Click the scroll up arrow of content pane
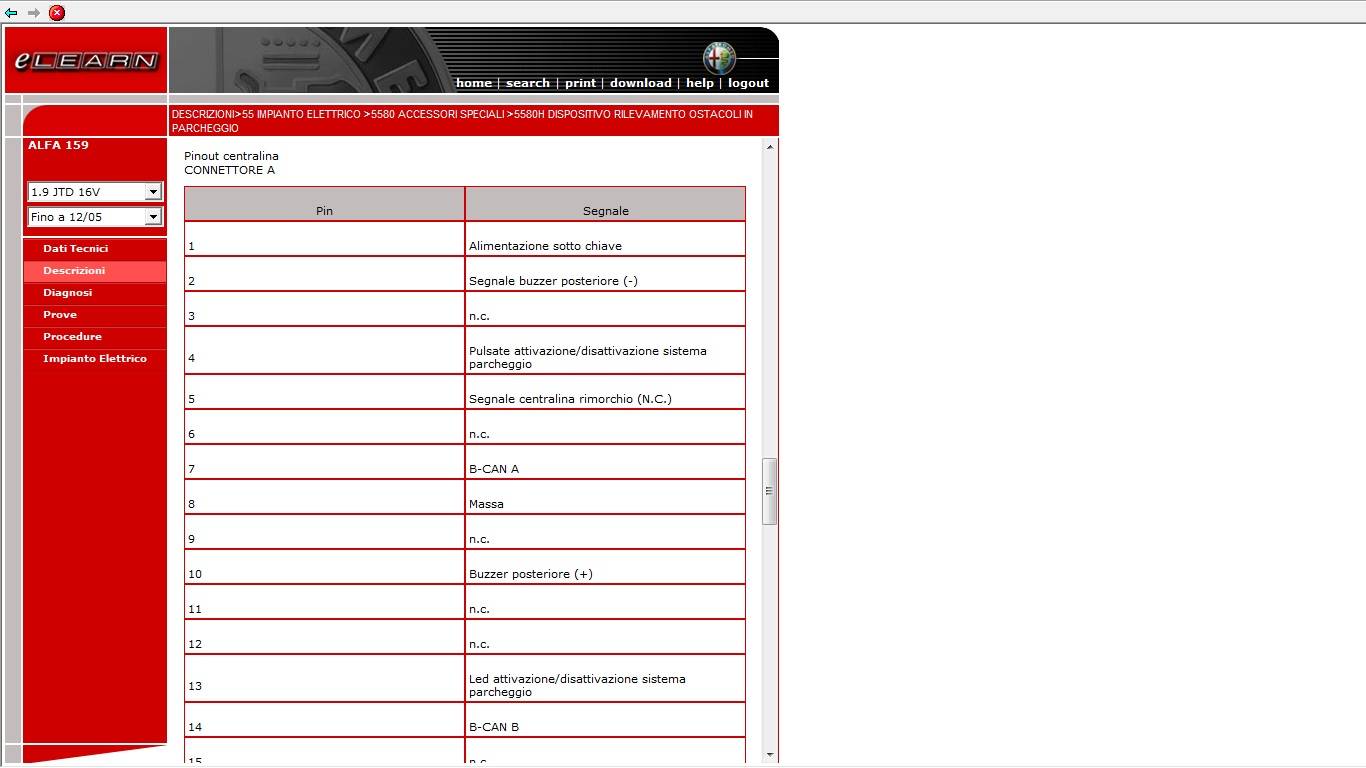The image size is (1366, 768). tap(769, 148)
